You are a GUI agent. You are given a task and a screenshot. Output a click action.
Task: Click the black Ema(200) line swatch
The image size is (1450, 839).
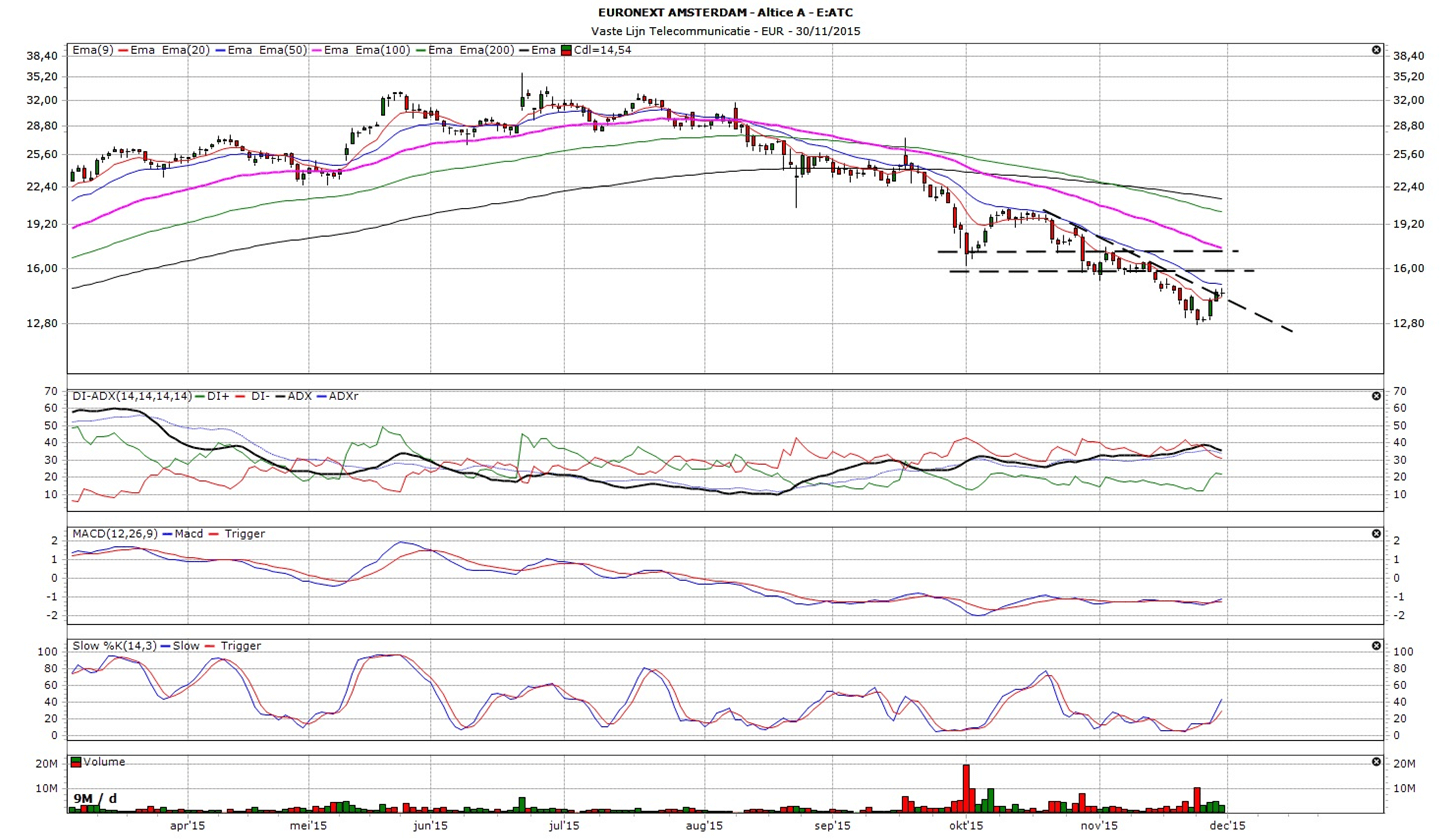point(525,50)
